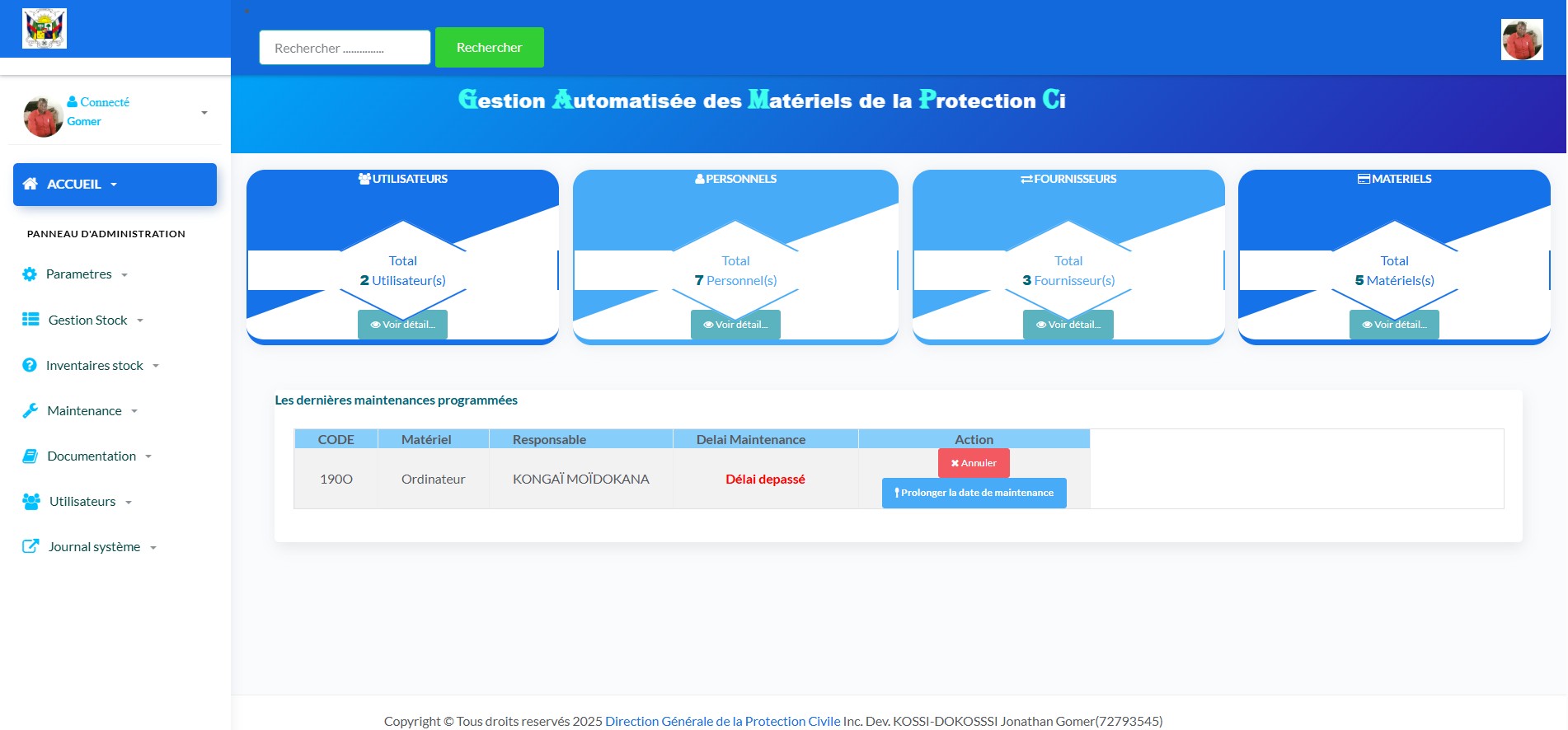This screenshot has height=730, width=1568.
Task: Expand the Gestion Stock caret
Action: click(140, 321)
